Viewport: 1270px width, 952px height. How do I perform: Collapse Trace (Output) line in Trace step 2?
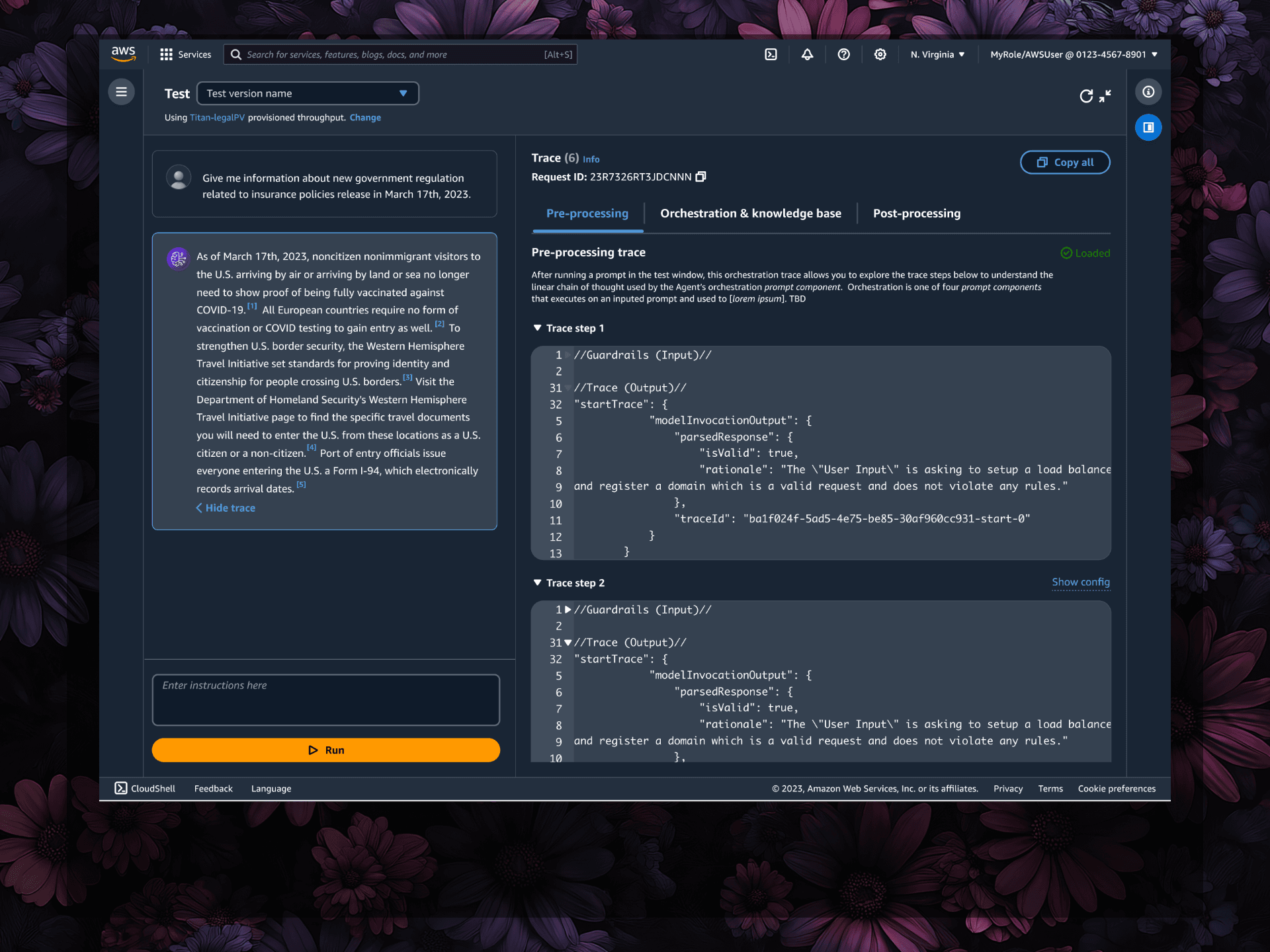pyautogui.click(x=568, y=643)
